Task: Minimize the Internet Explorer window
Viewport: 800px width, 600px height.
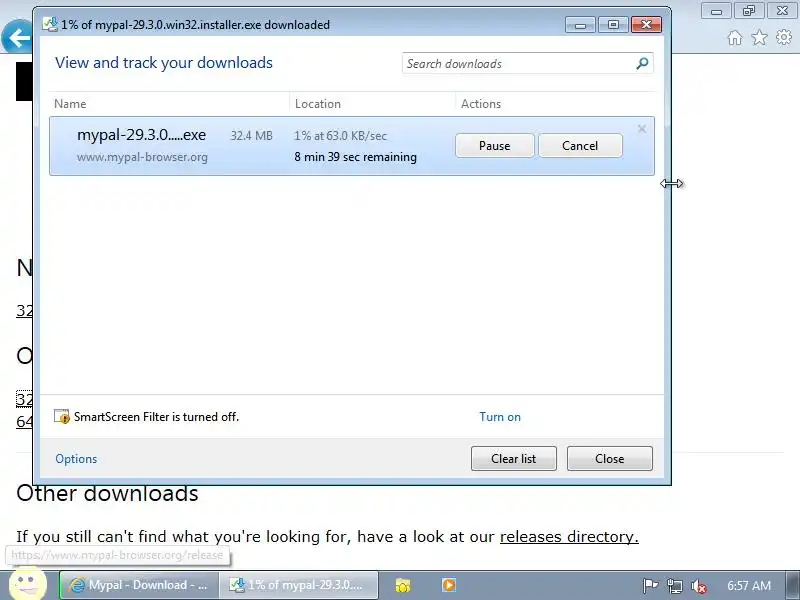Action: 716,11
